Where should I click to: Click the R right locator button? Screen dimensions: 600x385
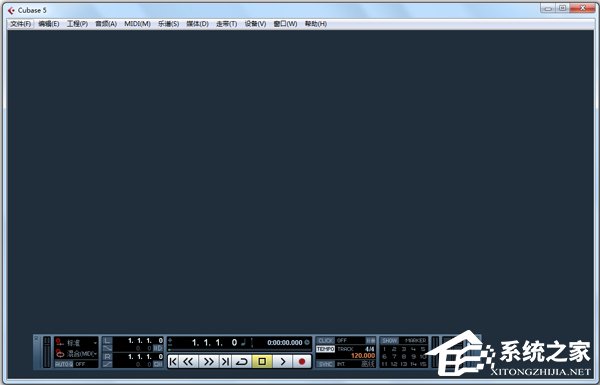pyautogui.click(x=108, y=356)
